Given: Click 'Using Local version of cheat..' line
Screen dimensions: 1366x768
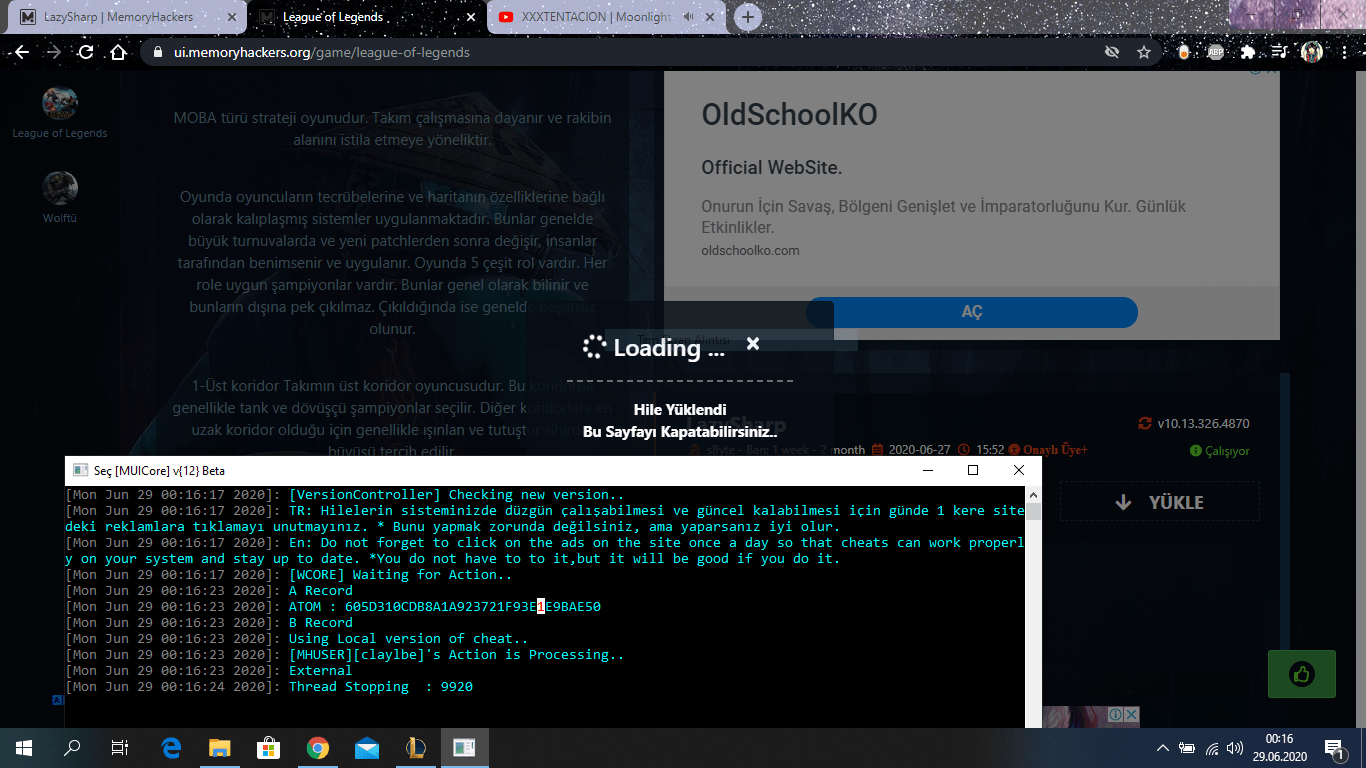Looking at the screenshot, I should [x=409, y=639].
